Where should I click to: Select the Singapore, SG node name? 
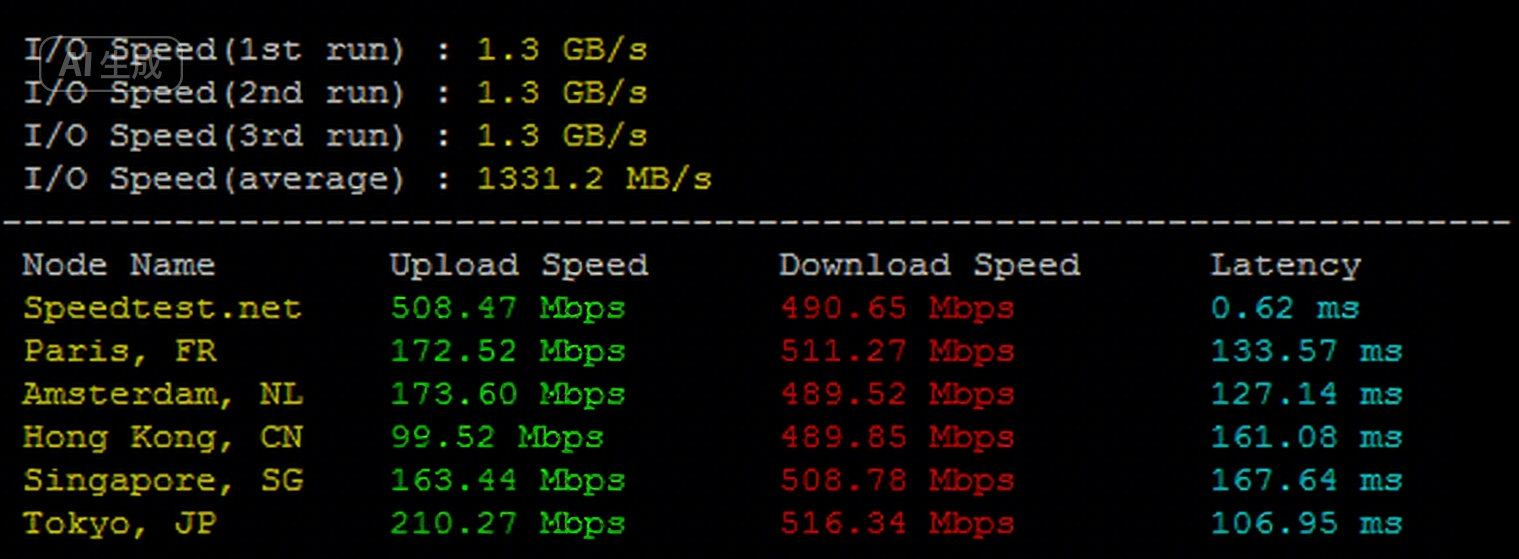[x=162, y=480]
